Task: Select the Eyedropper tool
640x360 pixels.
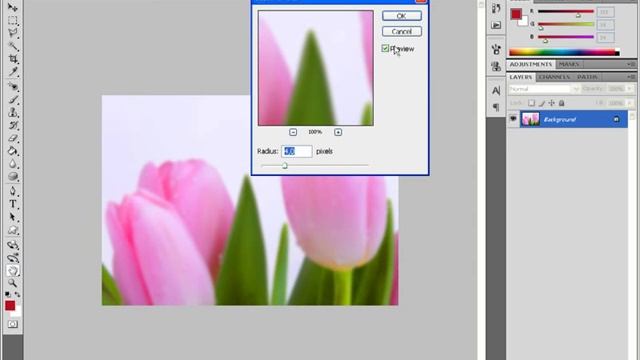Action: 13,72
